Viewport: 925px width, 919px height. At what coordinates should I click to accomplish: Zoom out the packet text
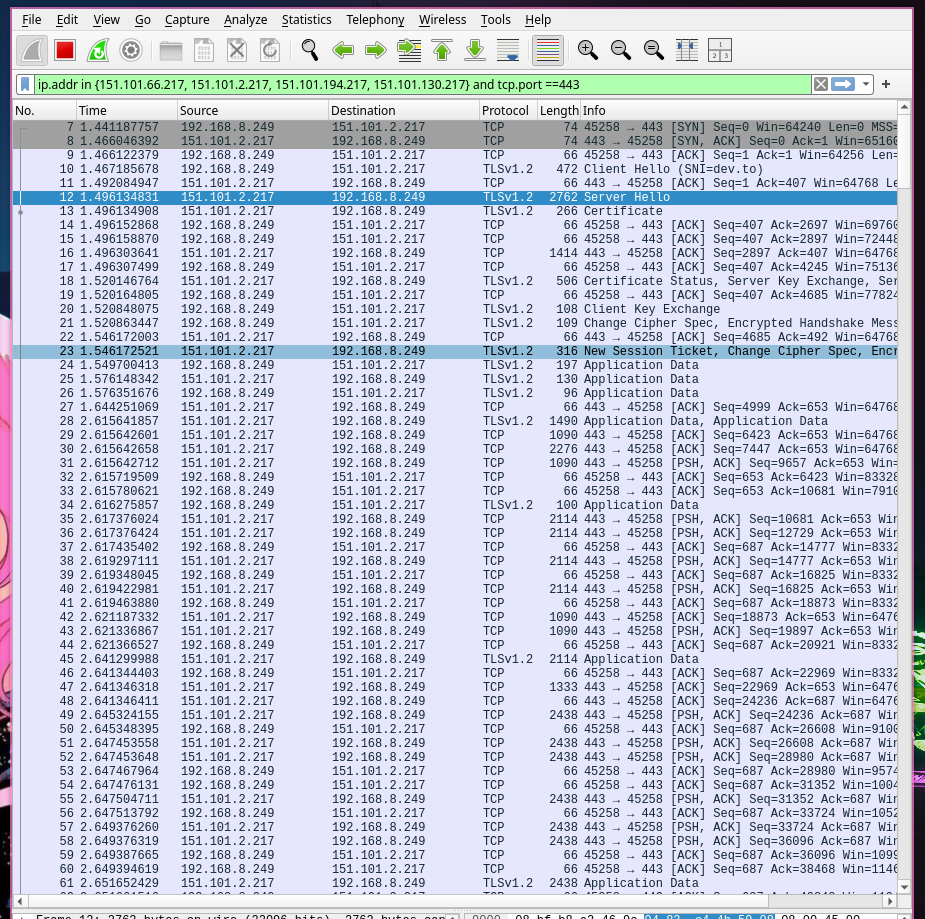[x=621, y=50]
